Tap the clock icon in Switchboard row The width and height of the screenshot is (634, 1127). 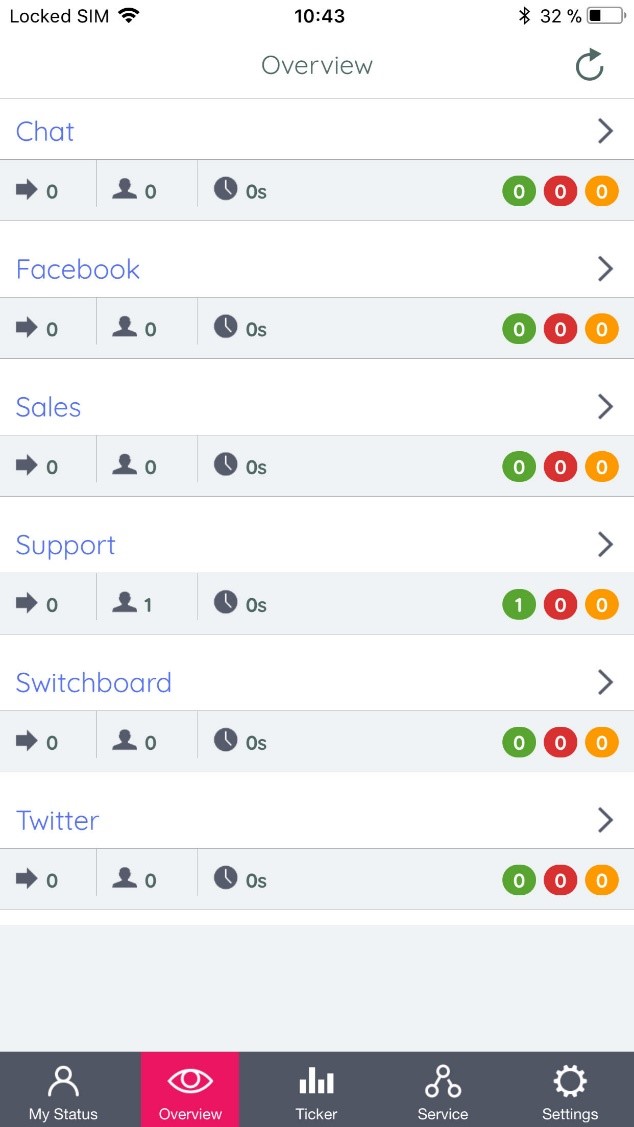[x=226, y=740]
